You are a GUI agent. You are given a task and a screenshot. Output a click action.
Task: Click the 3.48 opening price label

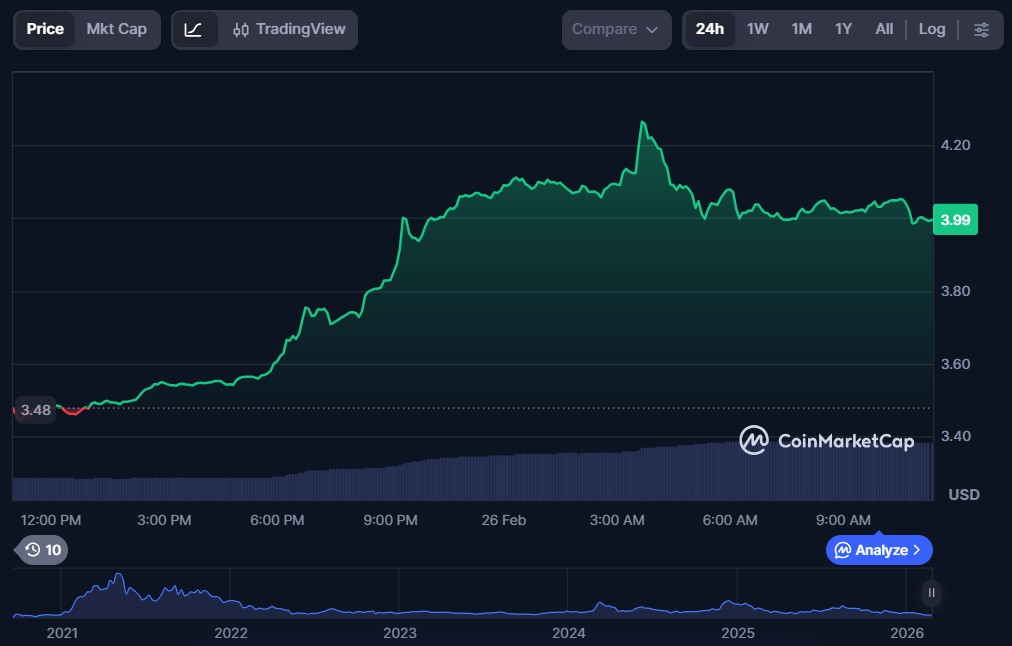(x=36, y=410)
